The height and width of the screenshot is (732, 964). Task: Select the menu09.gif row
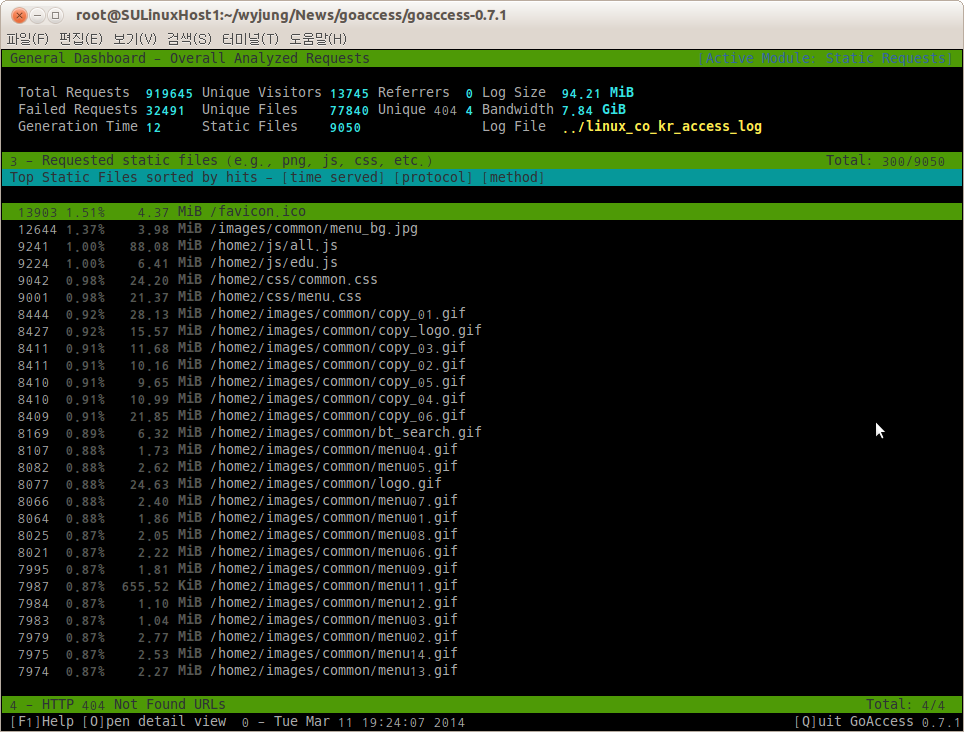pyautogui.click(x=482, y=569)
